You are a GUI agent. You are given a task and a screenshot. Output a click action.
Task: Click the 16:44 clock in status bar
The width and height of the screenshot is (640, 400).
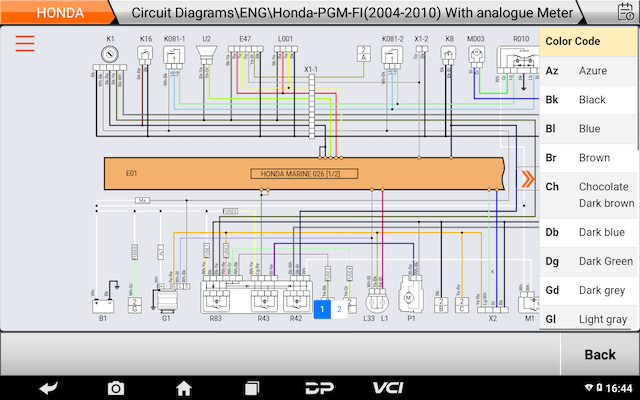pyautogui.click(x=619, y=387)
